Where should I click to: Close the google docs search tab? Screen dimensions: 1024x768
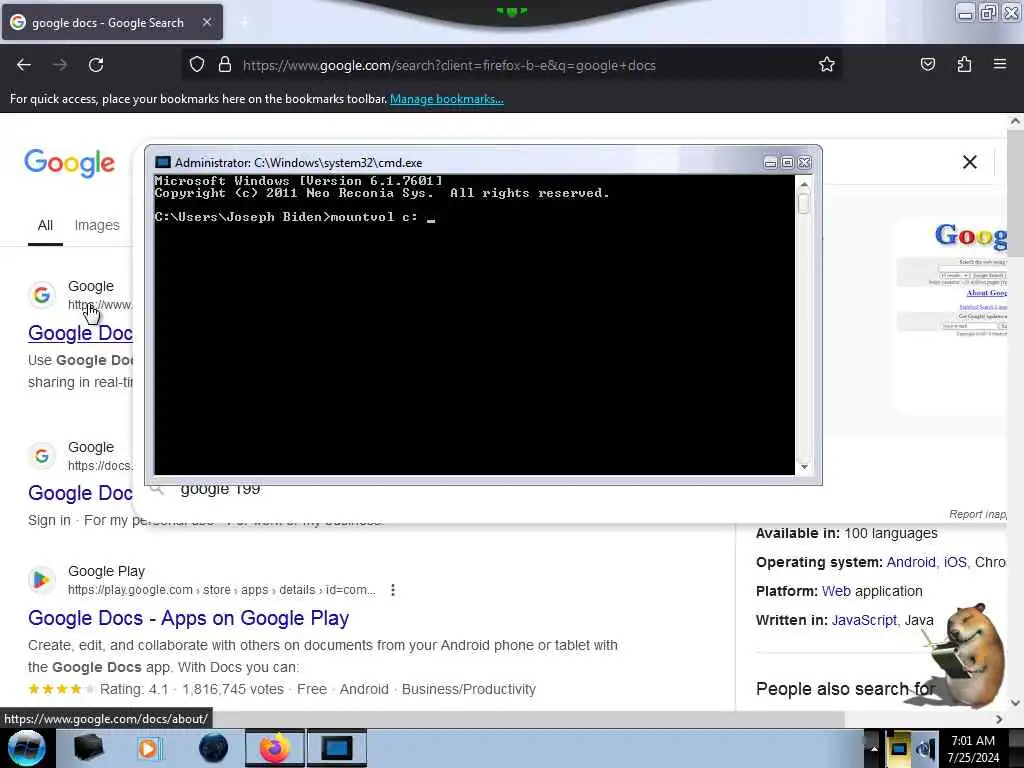tap(206, 22)
